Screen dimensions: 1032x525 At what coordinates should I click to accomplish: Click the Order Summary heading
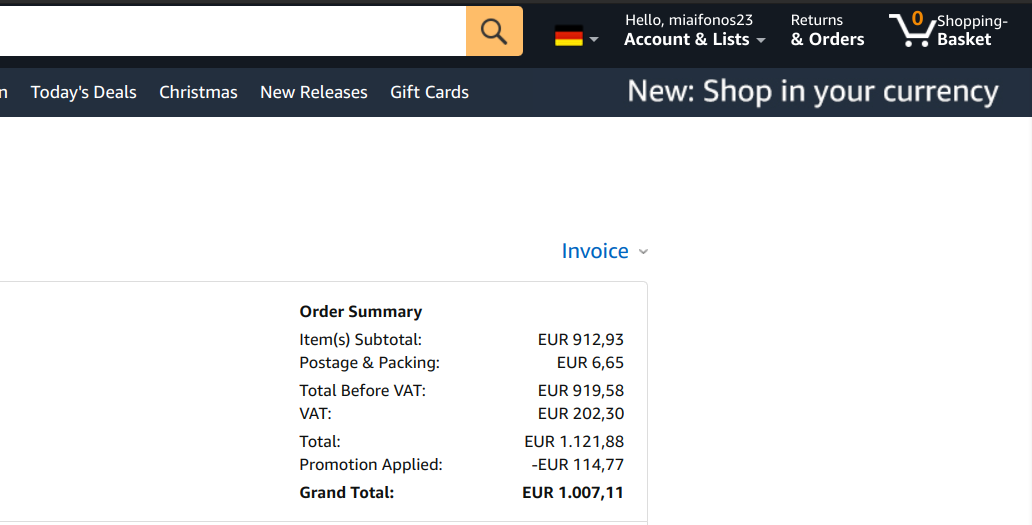pyautogui.click(x=360, y=311)
